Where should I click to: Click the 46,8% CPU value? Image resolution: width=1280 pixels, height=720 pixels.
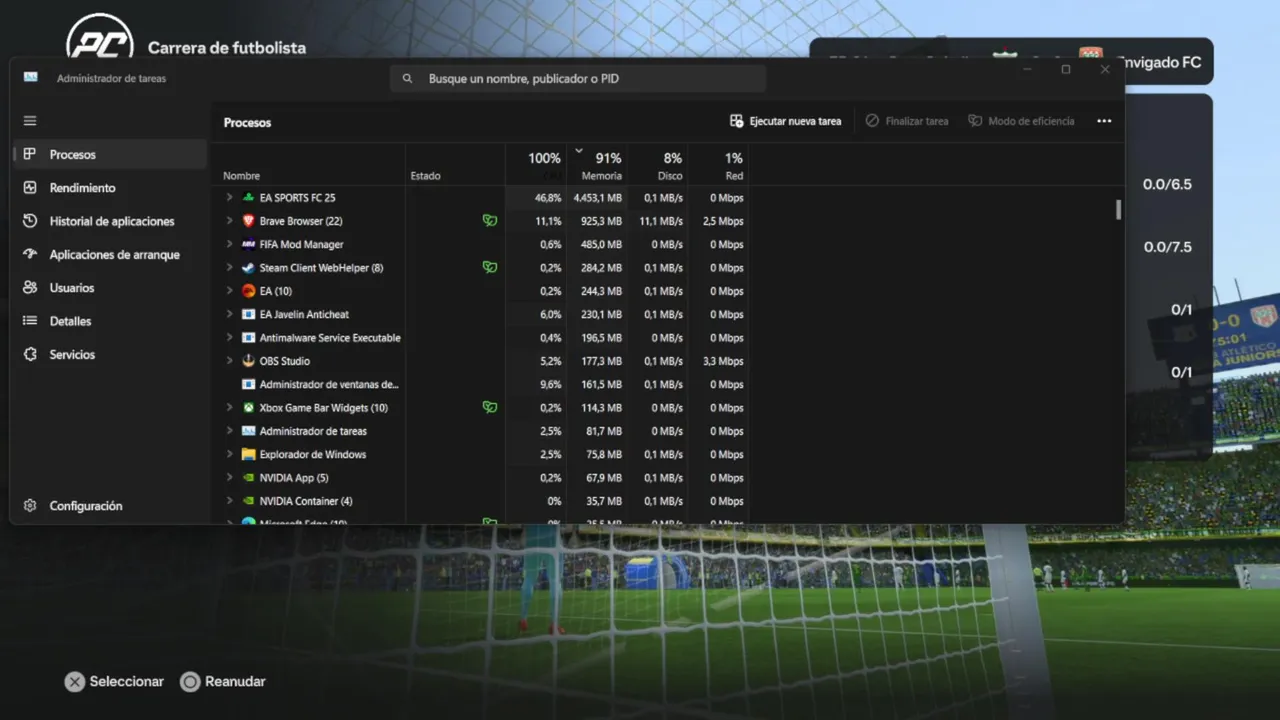(548, 198)
